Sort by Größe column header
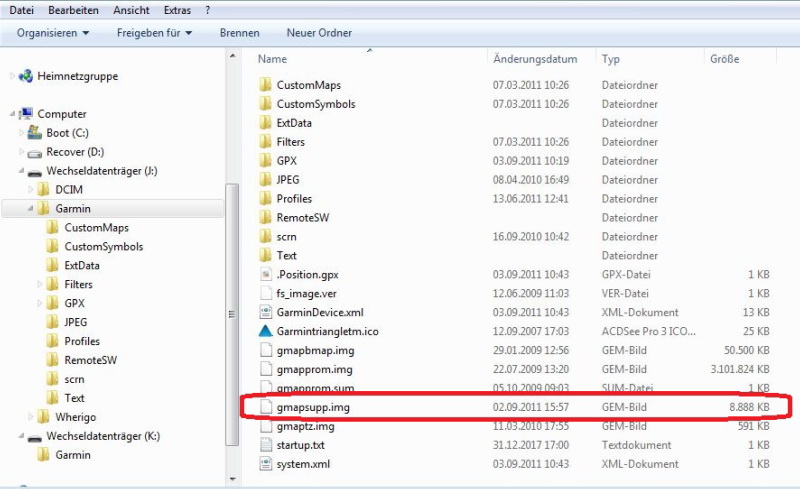Viewport: 800px width, 489px height. click(x=724, y=59)
